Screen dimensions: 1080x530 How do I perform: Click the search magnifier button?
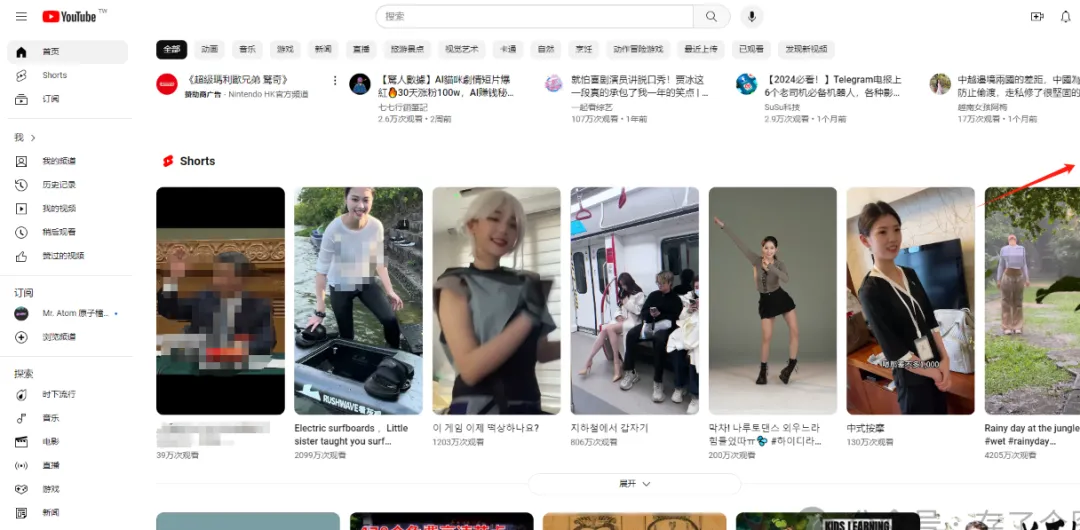712,17
